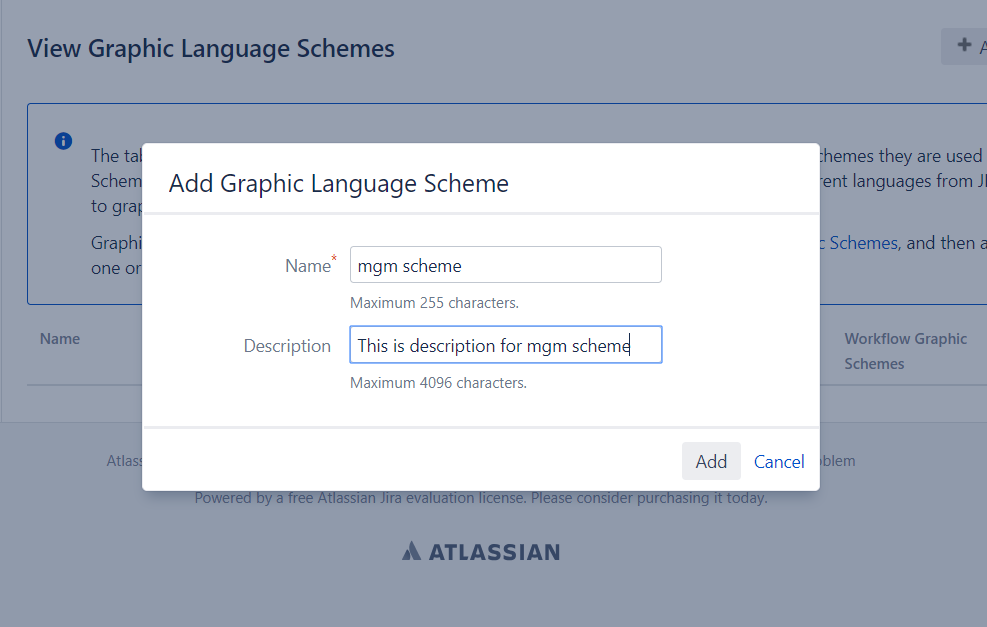Click the Atlassian logo in the footer
This screenshot has width=987, height=627.
coord(481,551)
